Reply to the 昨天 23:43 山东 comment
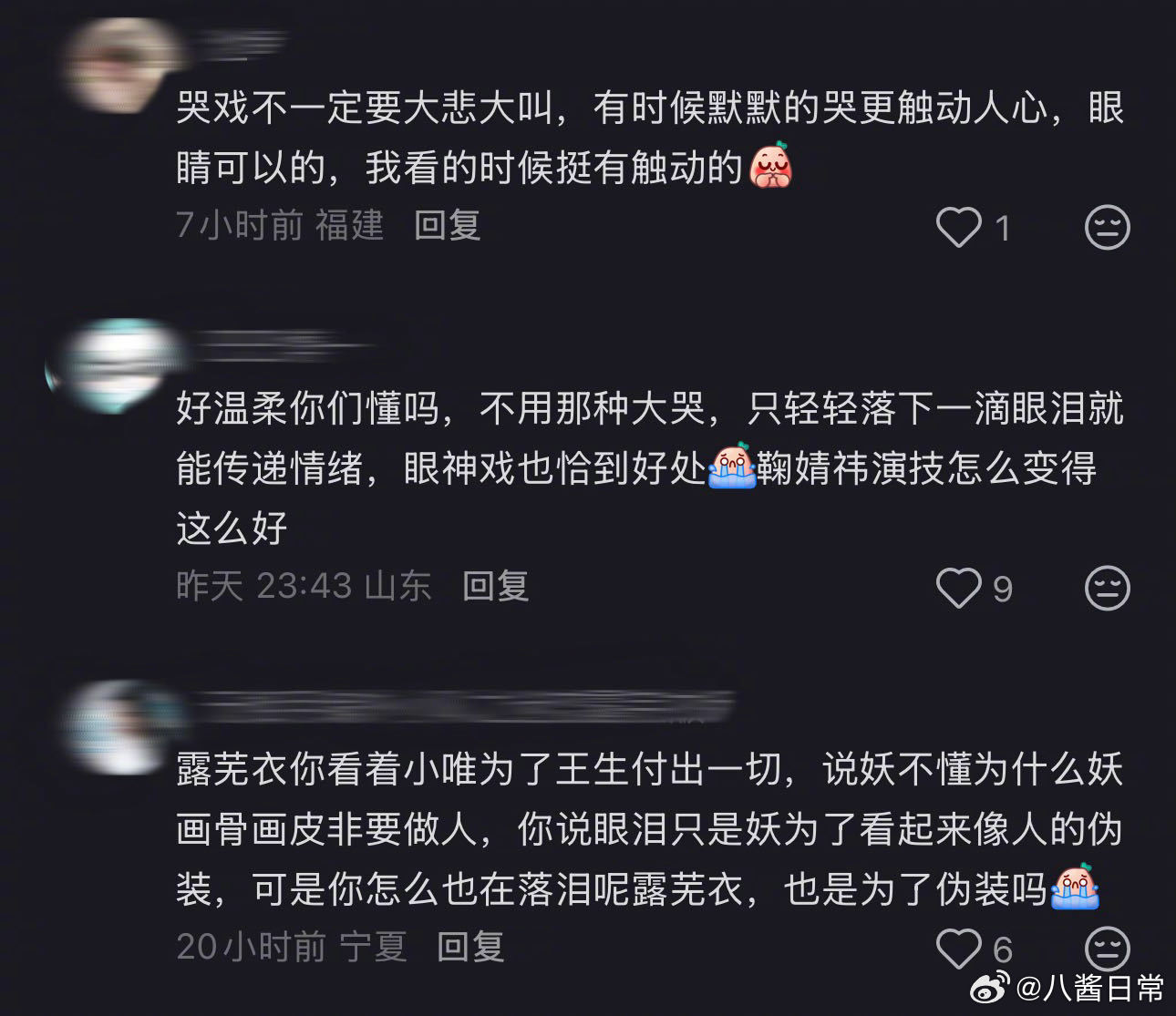This screenshot has height=1016, width=1176. pos(495,586)
